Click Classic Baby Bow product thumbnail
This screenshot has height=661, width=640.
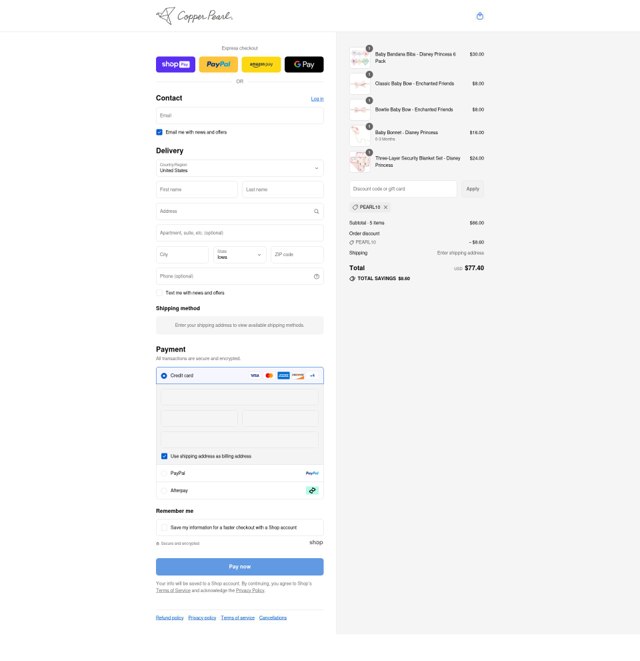360,84
